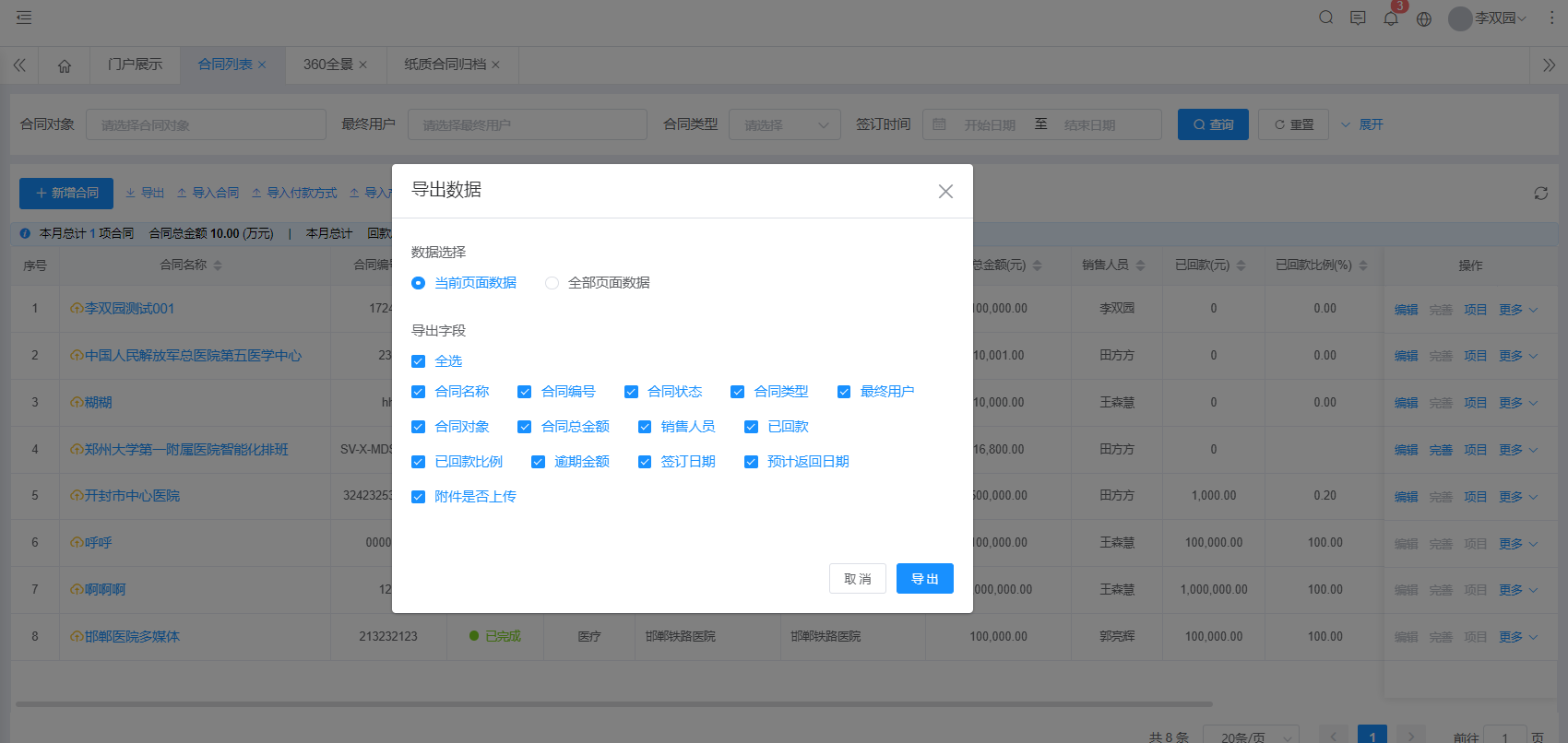The image size is (1568, 743).
Task: Click the home icon tab
Action: click(x=65, y=65)
